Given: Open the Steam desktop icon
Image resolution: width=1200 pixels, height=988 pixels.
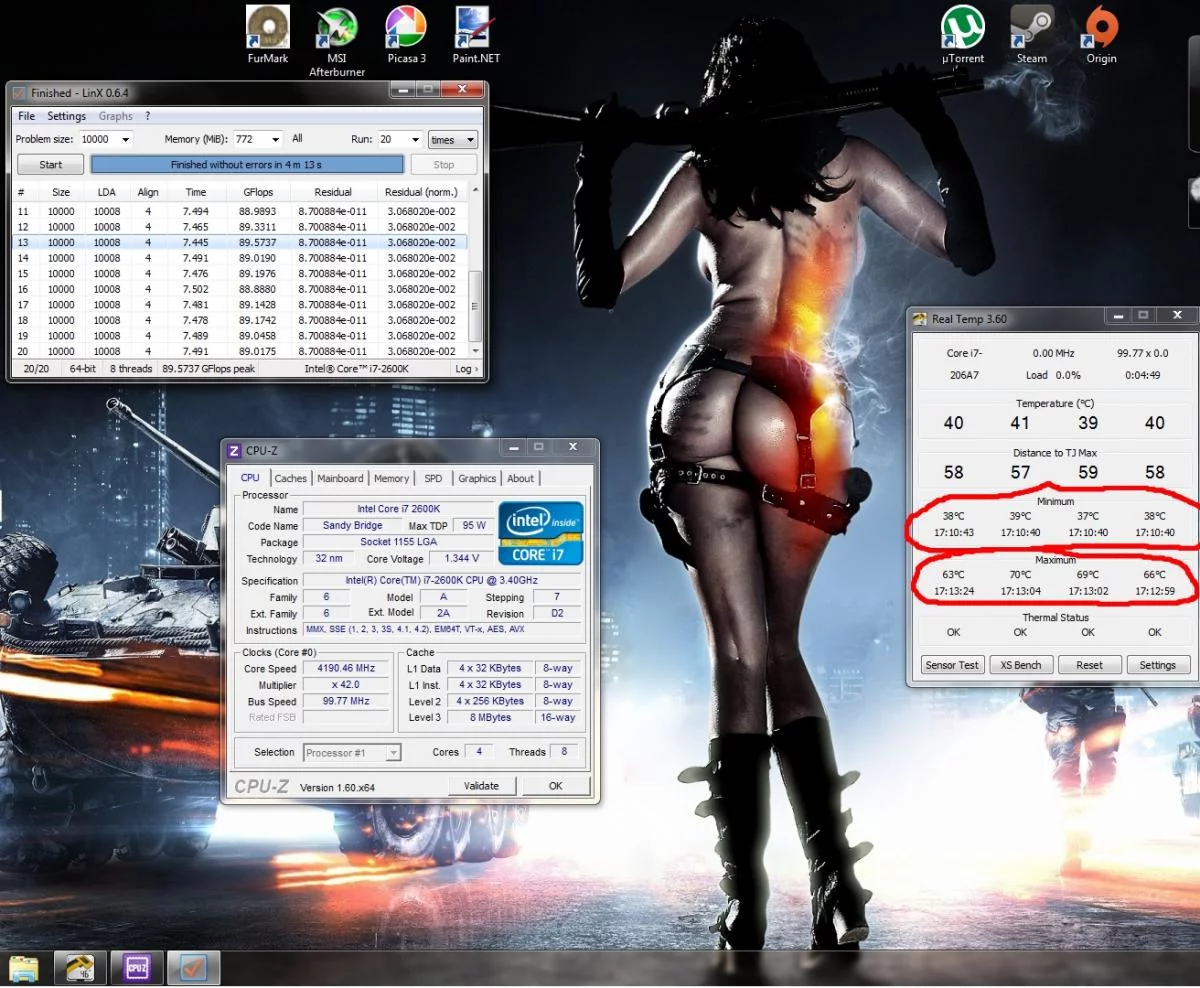Looking at the screenshot, I should [1031, 28].
